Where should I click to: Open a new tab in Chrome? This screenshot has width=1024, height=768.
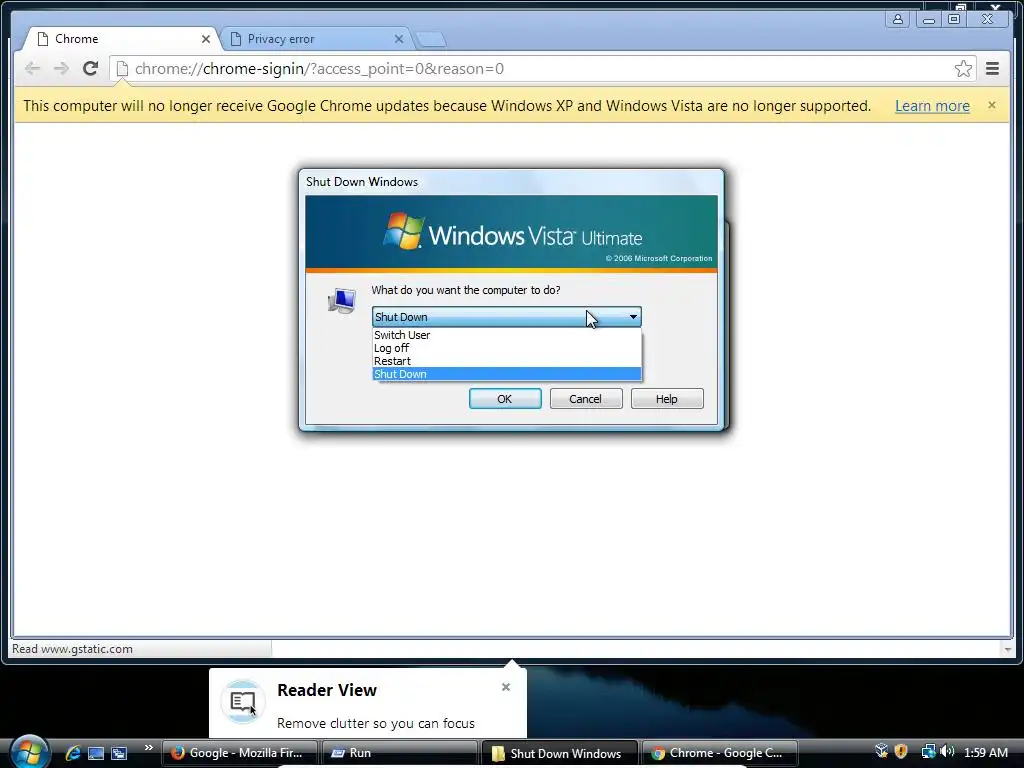coord(431,40)
